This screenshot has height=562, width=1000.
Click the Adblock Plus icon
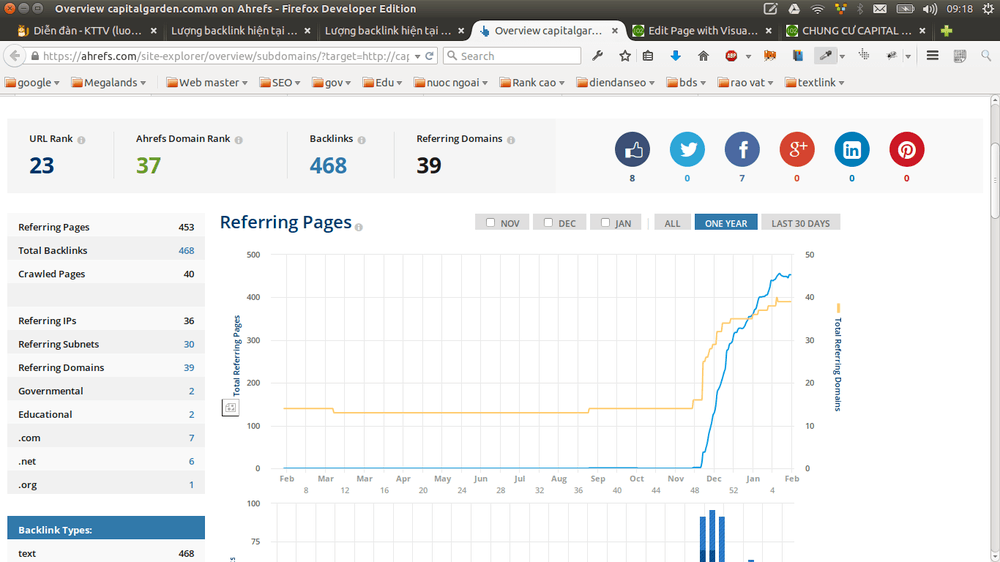coord(732,56)
